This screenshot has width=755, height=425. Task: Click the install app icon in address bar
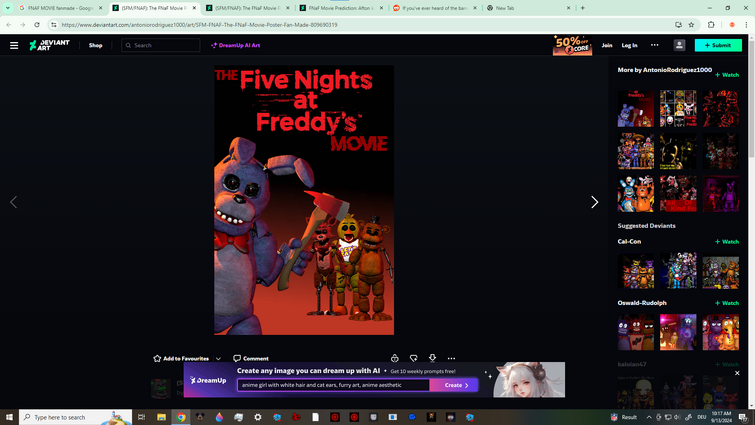click(678, 25)
